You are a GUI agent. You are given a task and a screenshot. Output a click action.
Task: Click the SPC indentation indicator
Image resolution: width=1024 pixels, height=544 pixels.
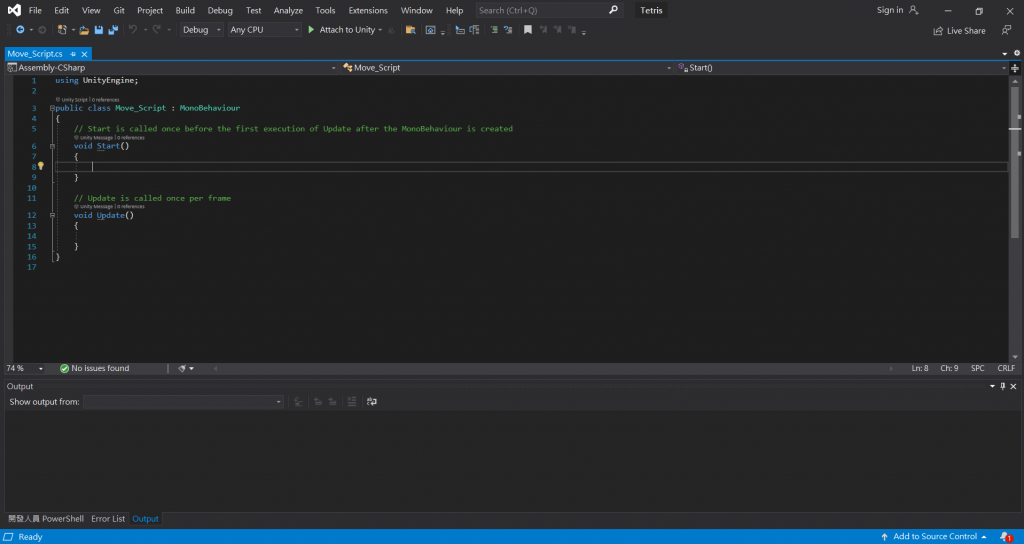[978, 368]
